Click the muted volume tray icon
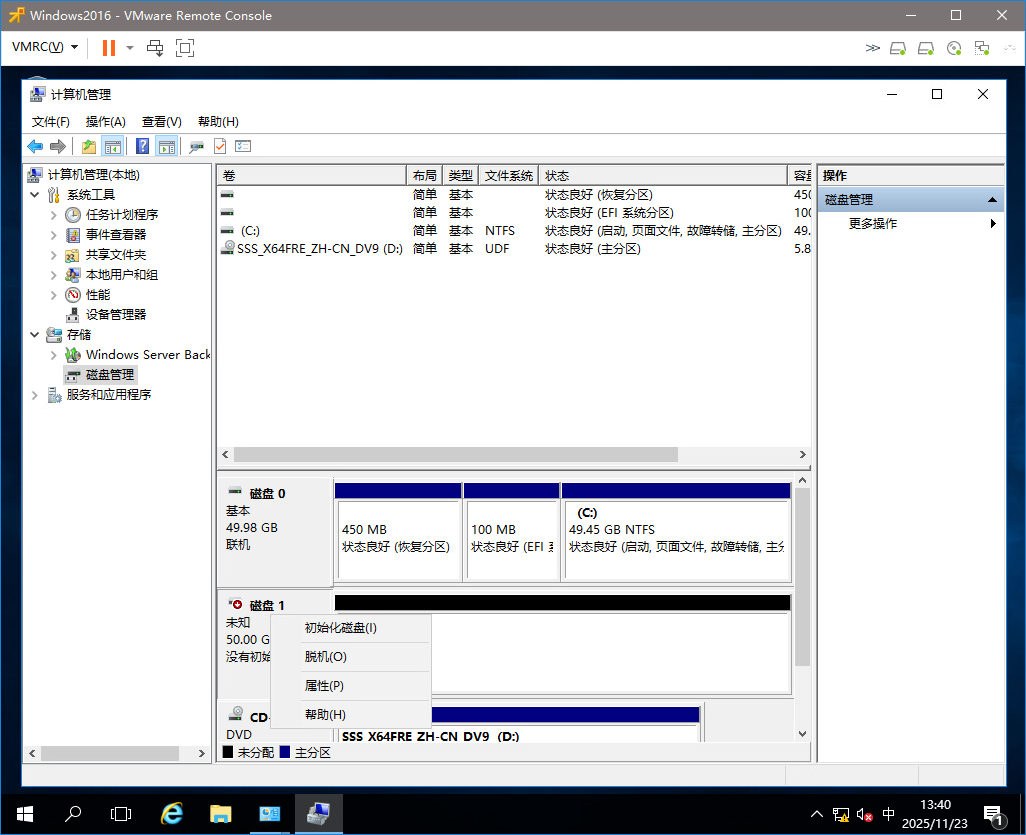The image size is (1026, 835). (864, 815)
